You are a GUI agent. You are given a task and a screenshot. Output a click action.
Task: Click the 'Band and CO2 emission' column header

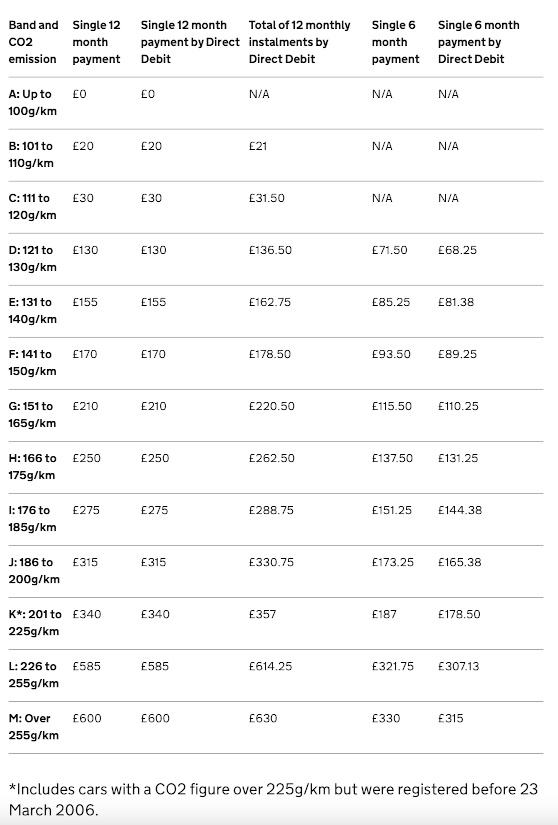pos(33,42)
